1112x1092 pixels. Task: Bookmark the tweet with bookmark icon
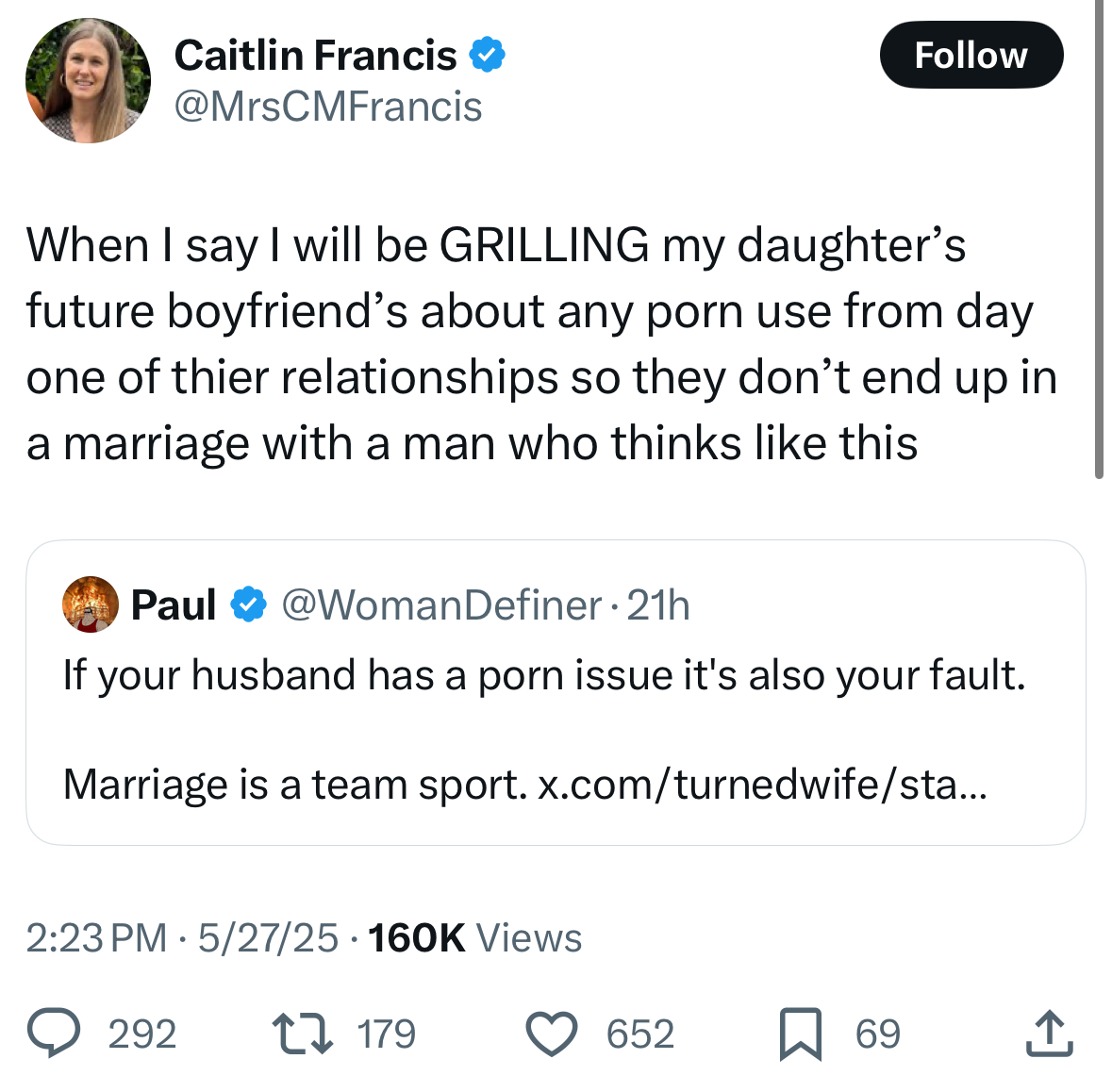coord(801,1034)
